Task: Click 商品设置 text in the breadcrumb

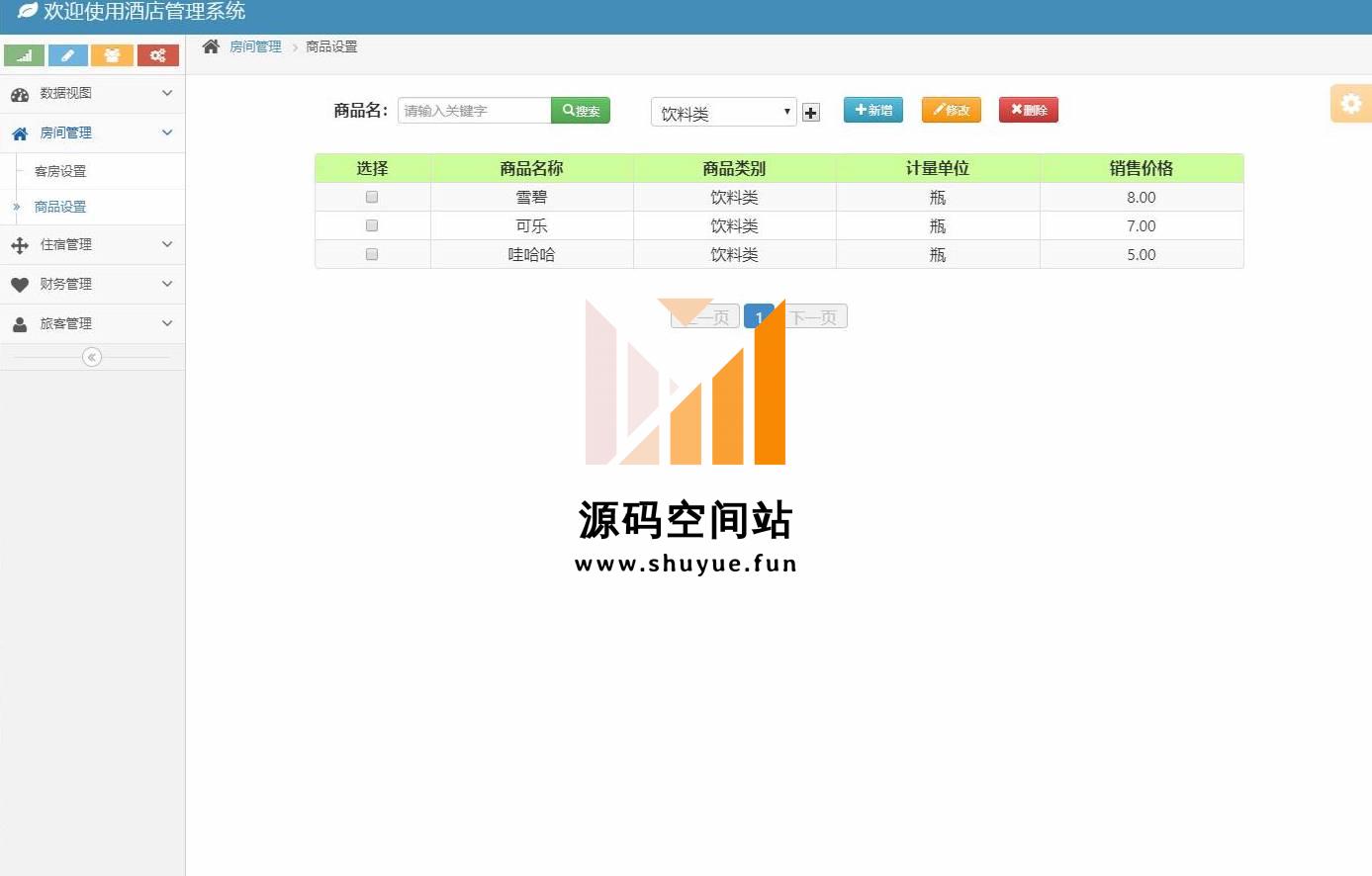Action: pyautogui.click(x=331, y=46)
